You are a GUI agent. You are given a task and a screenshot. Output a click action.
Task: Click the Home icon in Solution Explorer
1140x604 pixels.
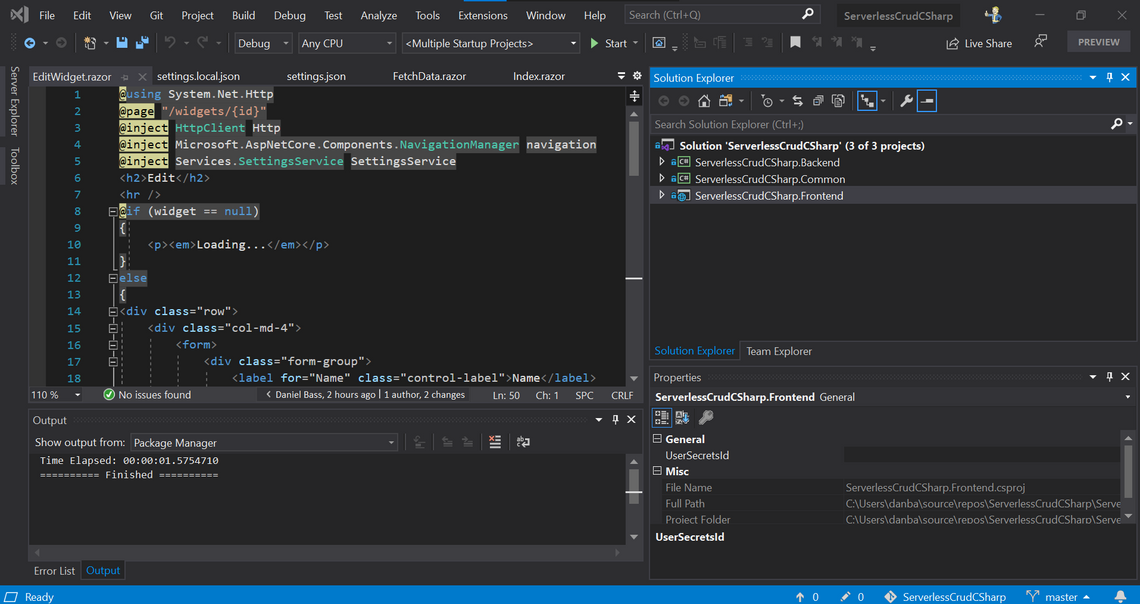tap(704, 101)
